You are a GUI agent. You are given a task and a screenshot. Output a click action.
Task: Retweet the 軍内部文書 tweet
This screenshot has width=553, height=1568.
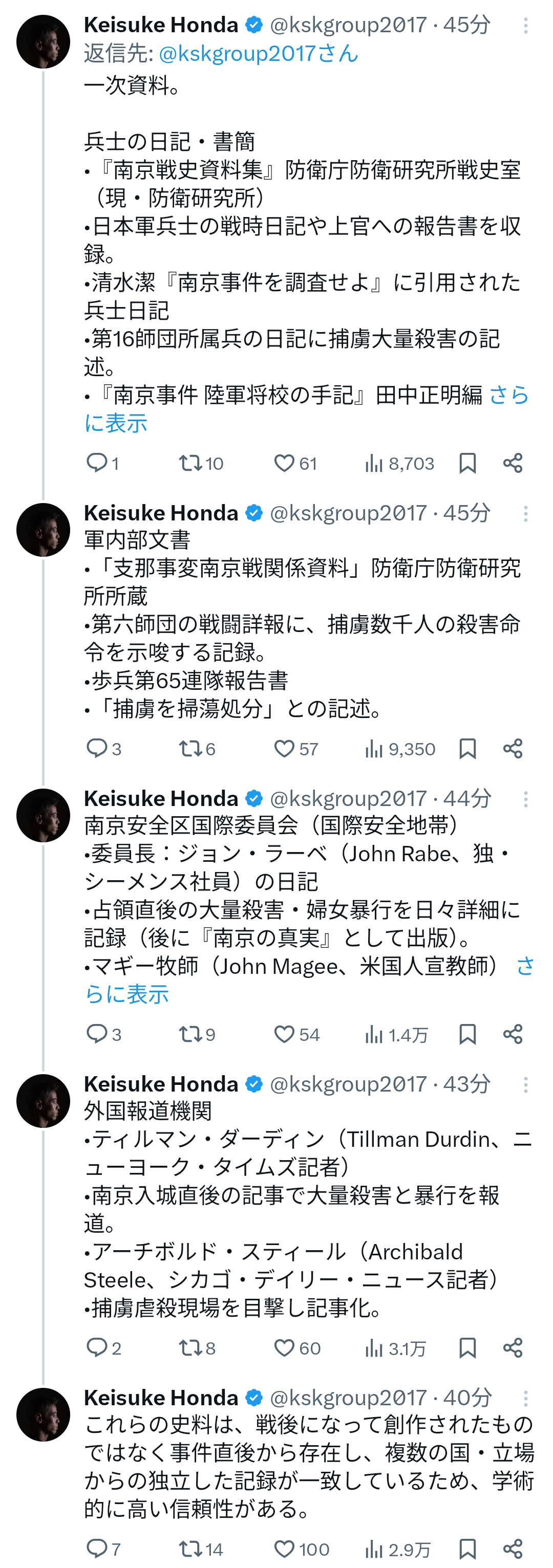[189, 749]
